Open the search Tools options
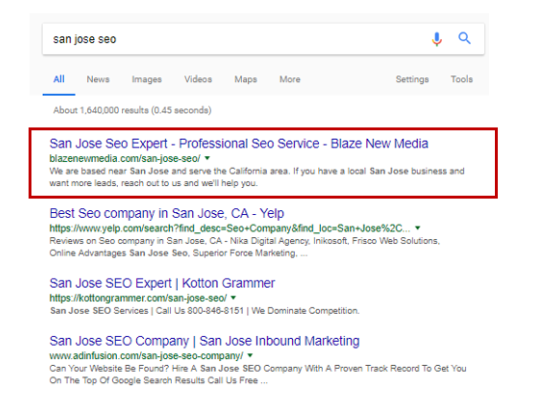This screenshot has width=533, height=400. click(462, 79)
